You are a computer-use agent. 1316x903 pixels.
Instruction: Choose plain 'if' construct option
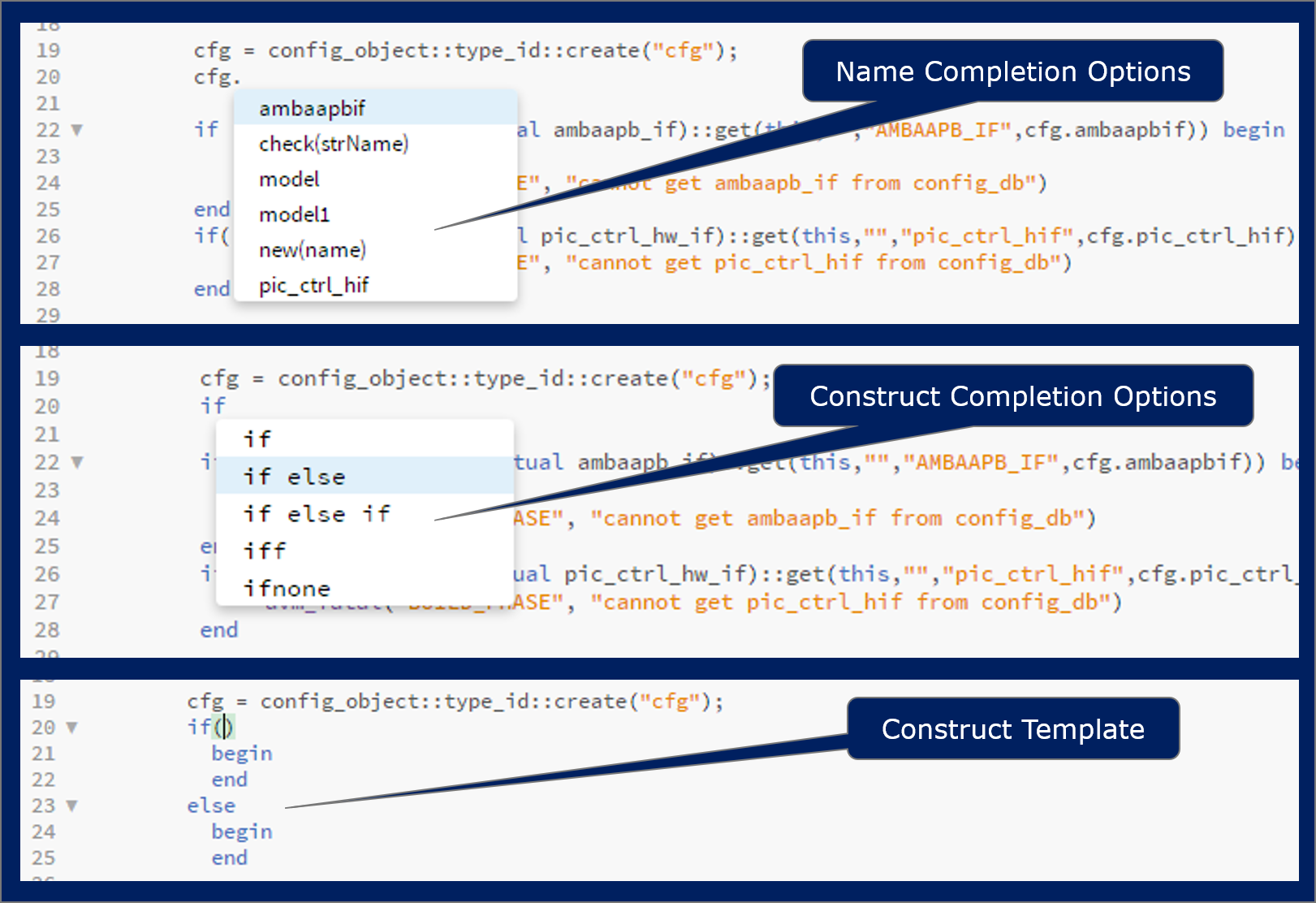click(365, 439)
